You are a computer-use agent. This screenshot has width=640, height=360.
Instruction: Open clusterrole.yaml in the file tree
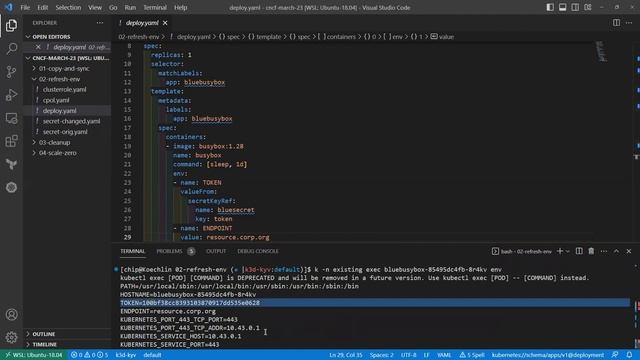click(64, 89)
